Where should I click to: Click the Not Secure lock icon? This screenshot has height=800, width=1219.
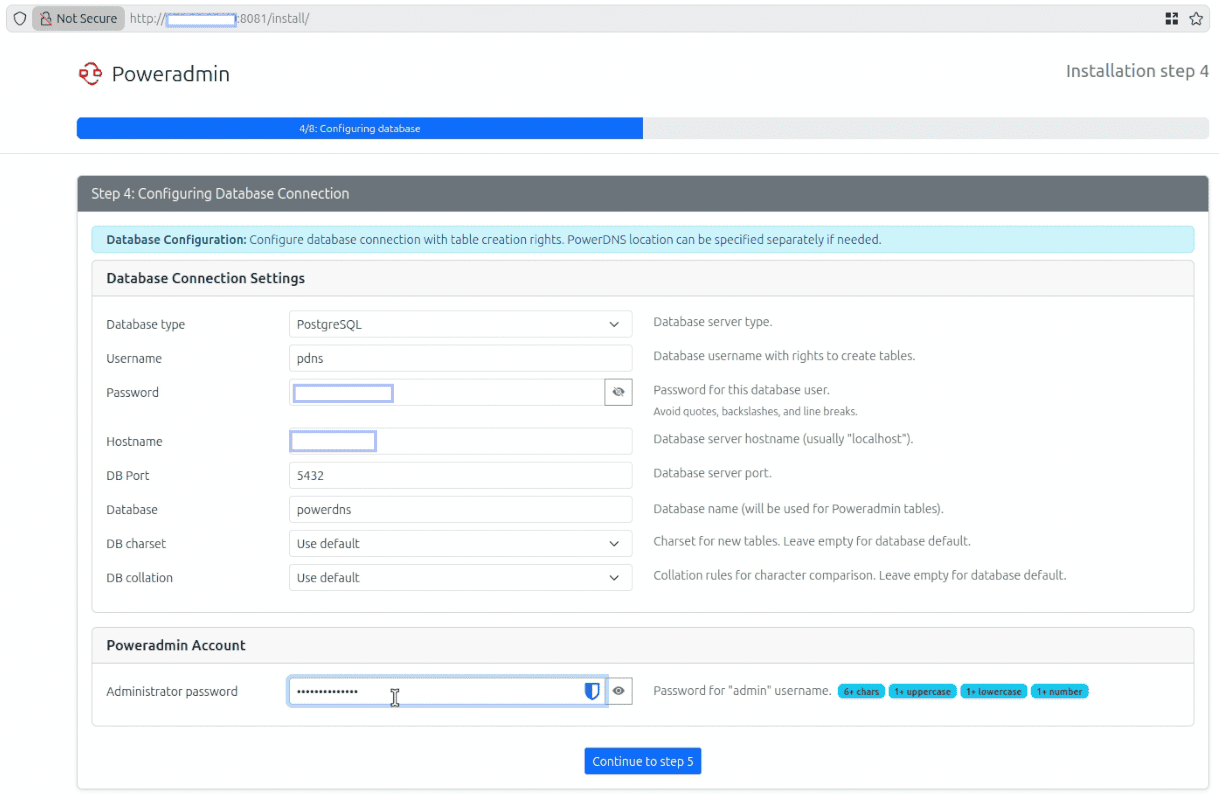pyautogui.click(x=45, y=18)
